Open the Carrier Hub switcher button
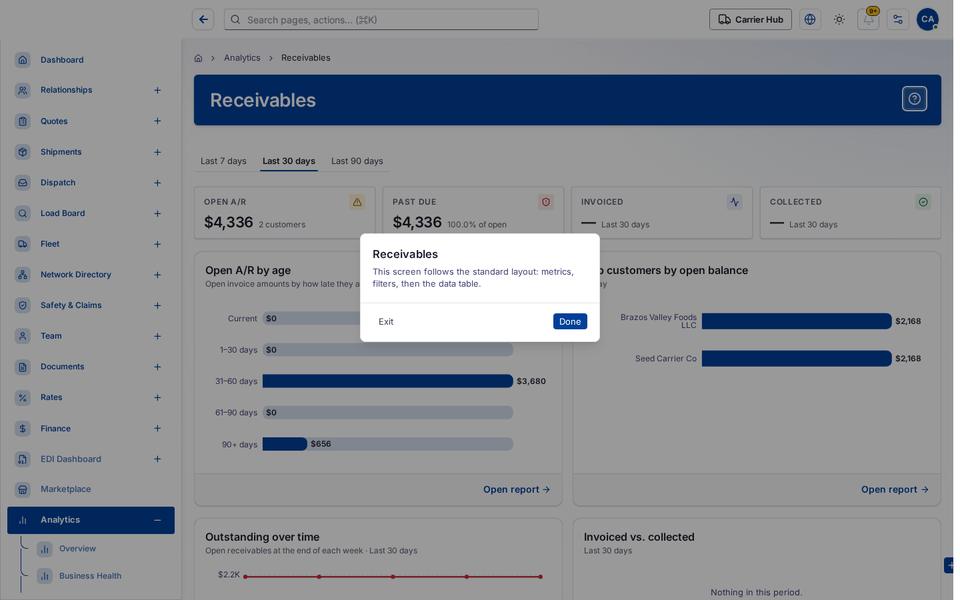The image size is (960, 600). [750, 20]
